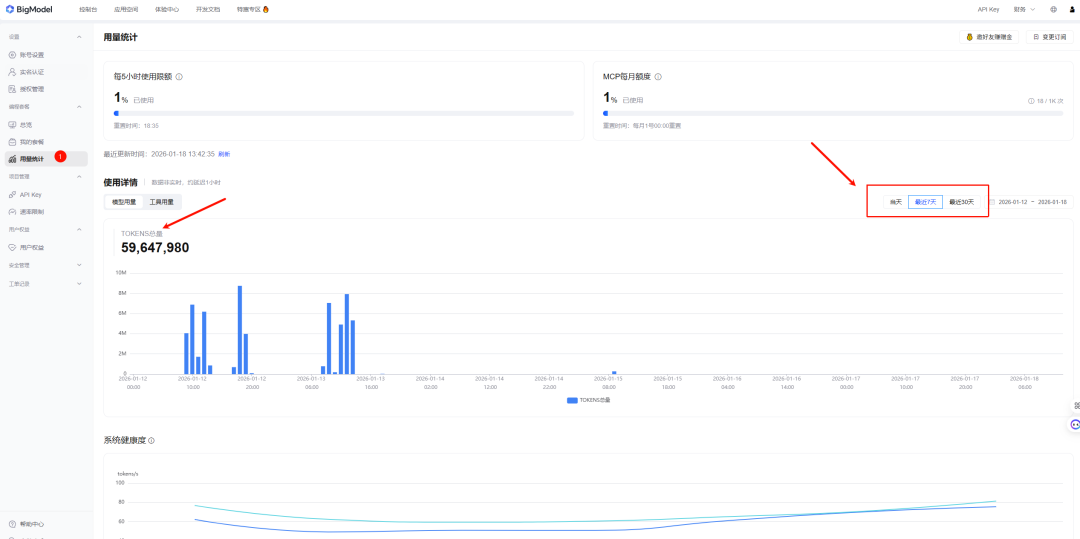This screenshot has width=1080, height=539.
Task: Click the MCP每月额度 progress bar
Action: (x=833, y=113)
